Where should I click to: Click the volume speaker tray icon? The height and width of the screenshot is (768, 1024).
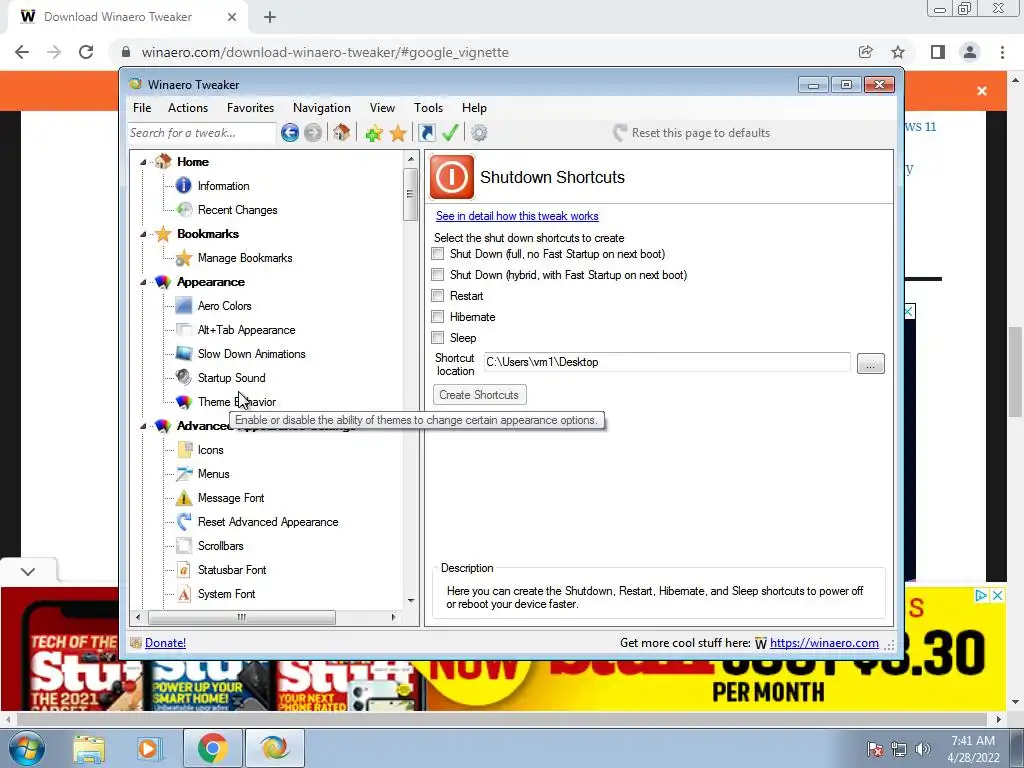pyautogui.click(x=923, y=749)
